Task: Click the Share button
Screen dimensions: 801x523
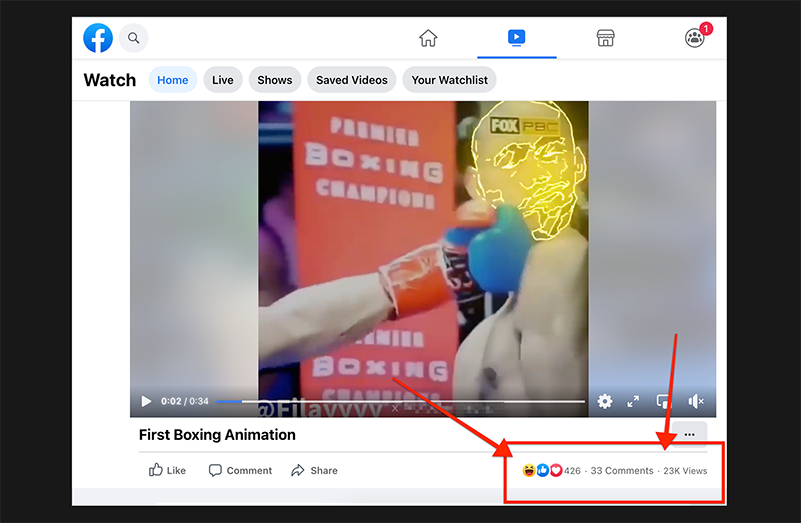Action: click(314, 470)
